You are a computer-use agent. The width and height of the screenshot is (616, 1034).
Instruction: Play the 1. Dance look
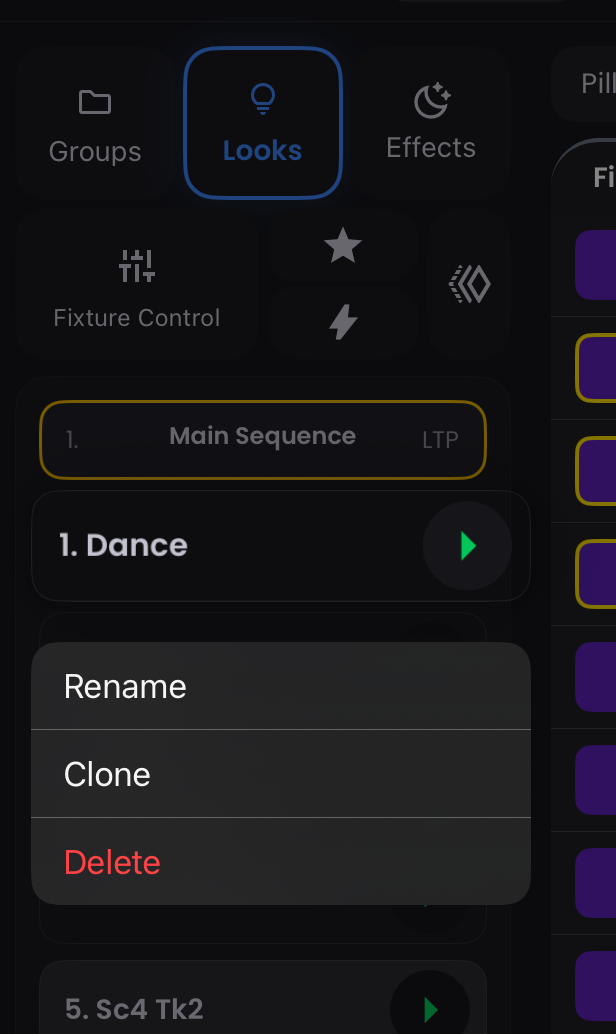tap(467, 546)
